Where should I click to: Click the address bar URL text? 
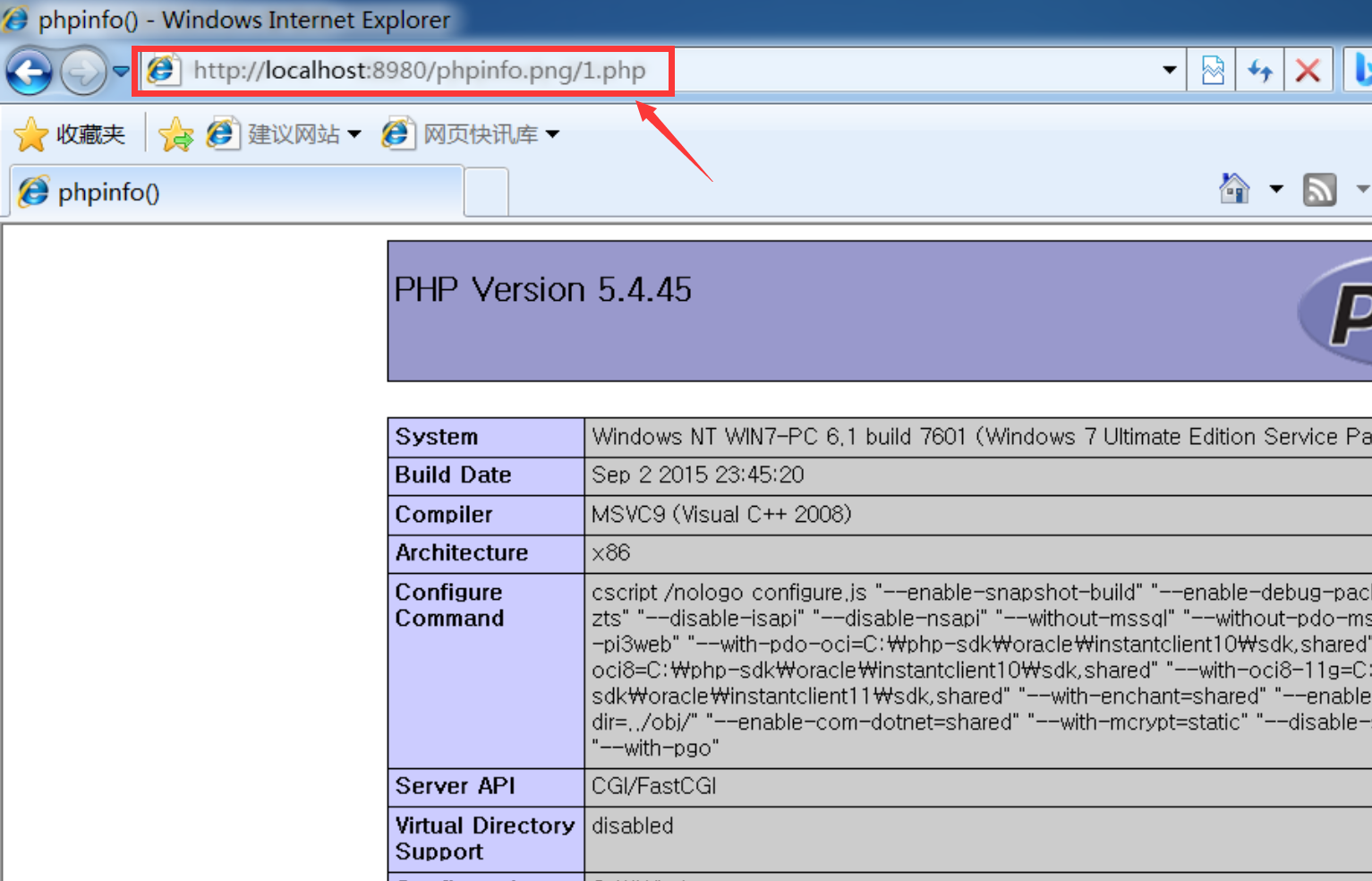(x=419, y=71)
